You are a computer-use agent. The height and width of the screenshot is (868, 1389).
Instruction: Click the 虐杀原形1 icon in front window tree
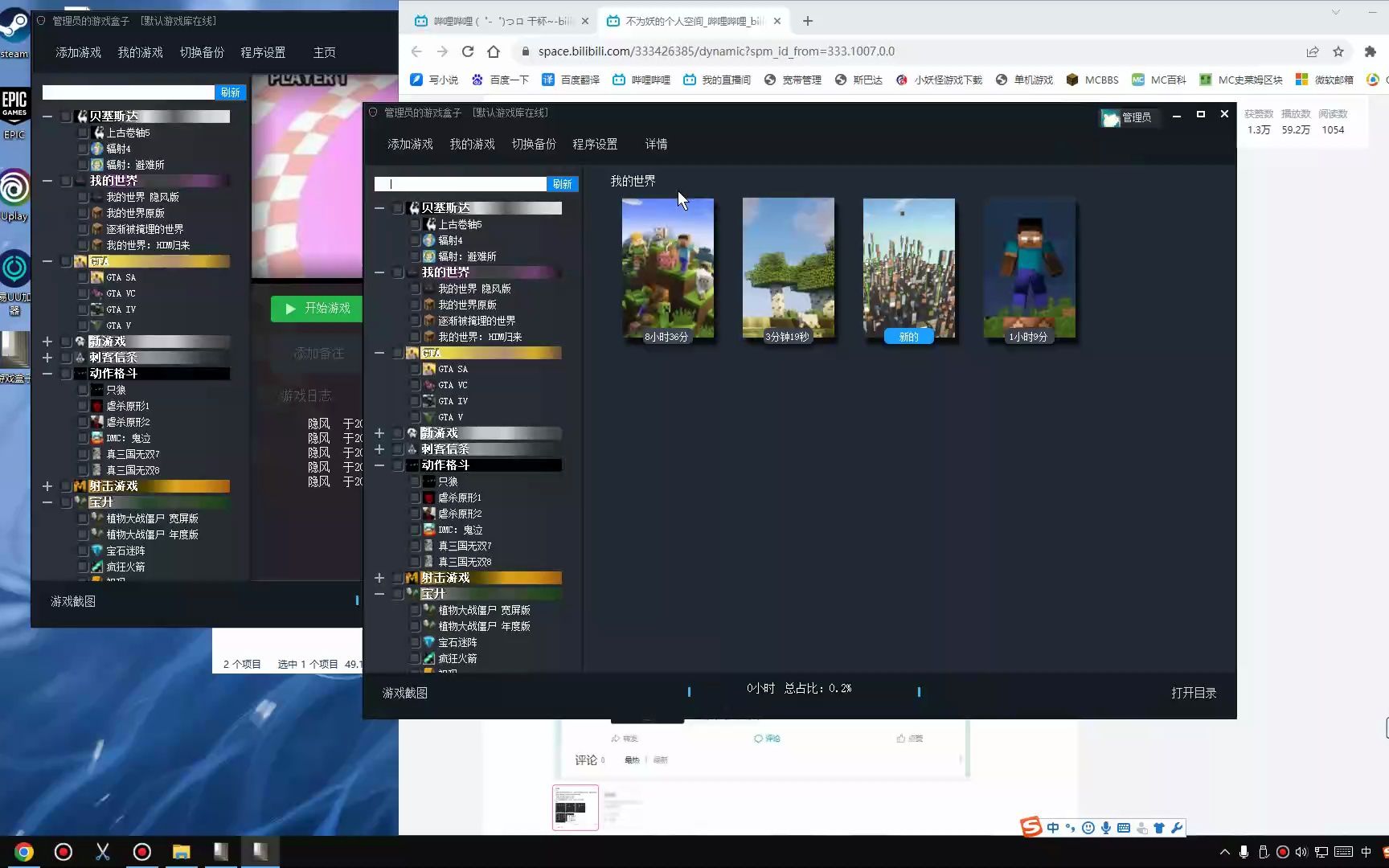[x=430, y=497]
